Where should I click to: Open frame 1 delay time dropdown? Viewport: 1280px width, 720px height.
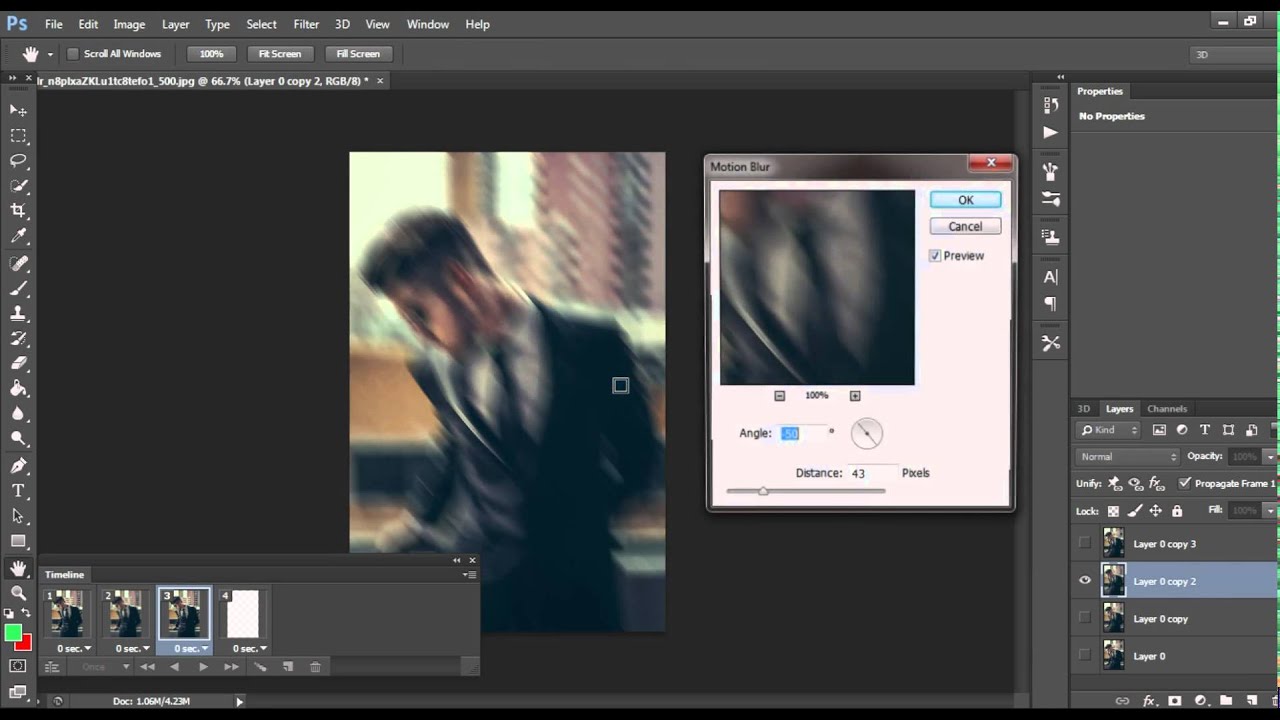click(x=72, y=649)
